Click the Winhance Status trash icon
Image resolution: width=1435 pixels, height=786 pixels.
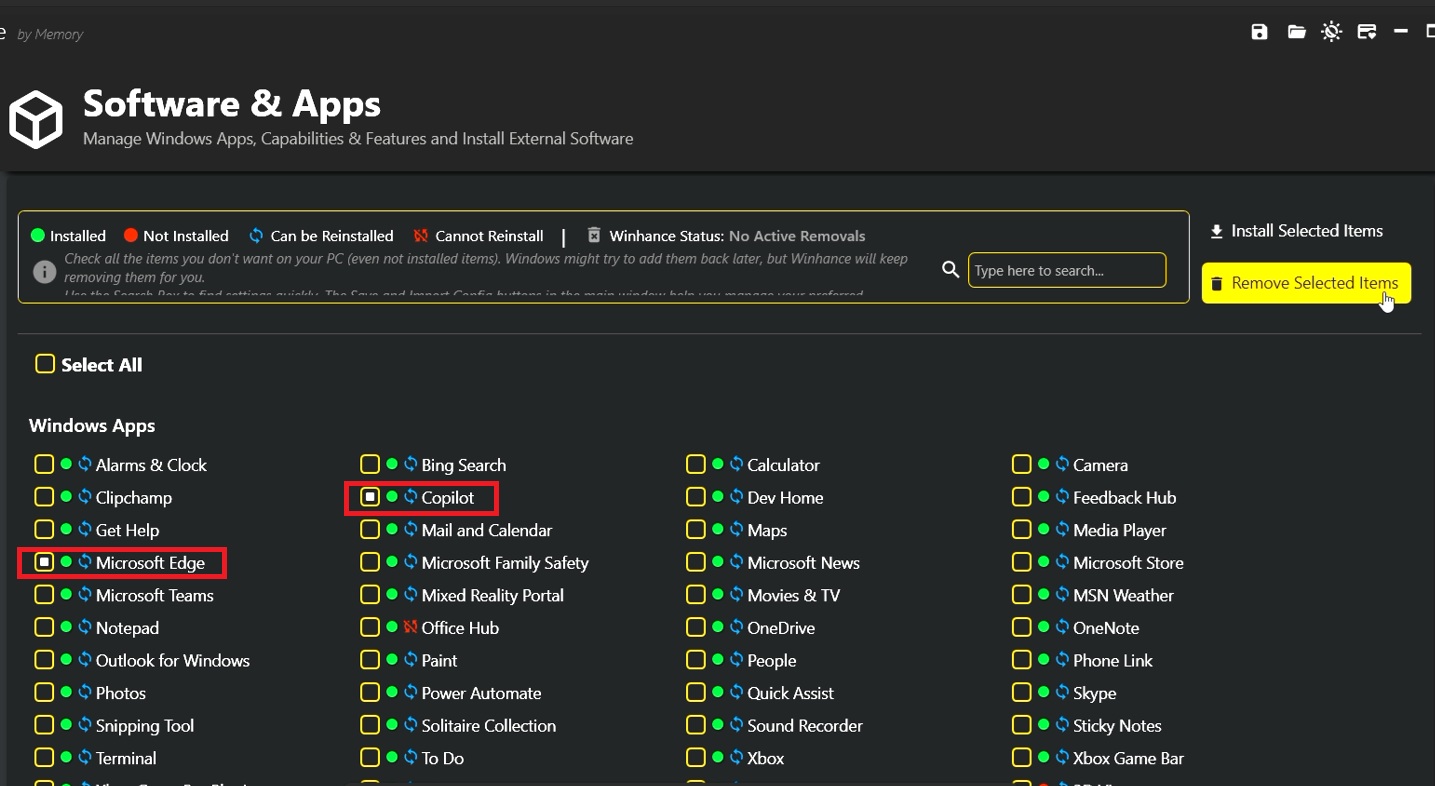coord(594,236)
